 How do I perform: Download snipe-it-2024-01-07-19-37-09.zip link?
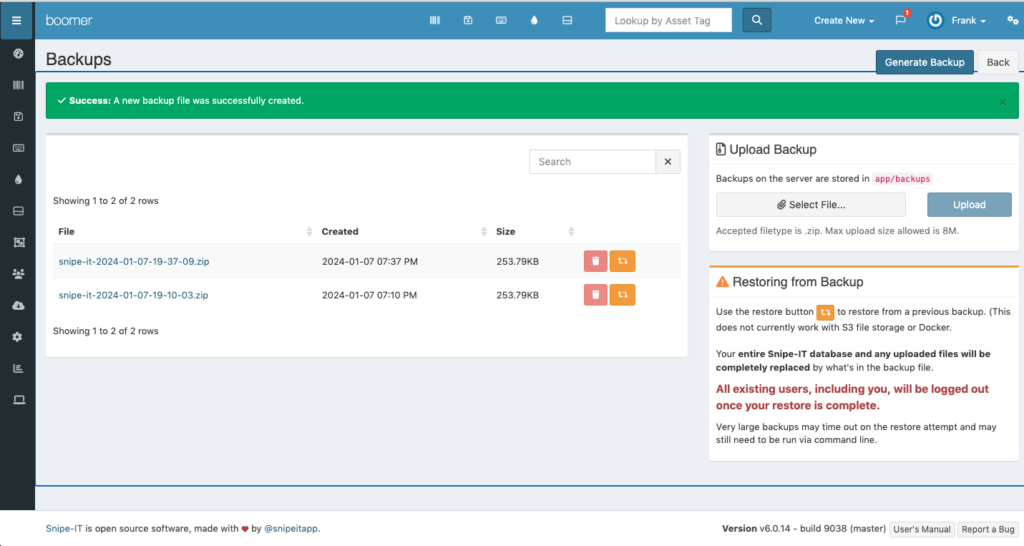point(134,261)
